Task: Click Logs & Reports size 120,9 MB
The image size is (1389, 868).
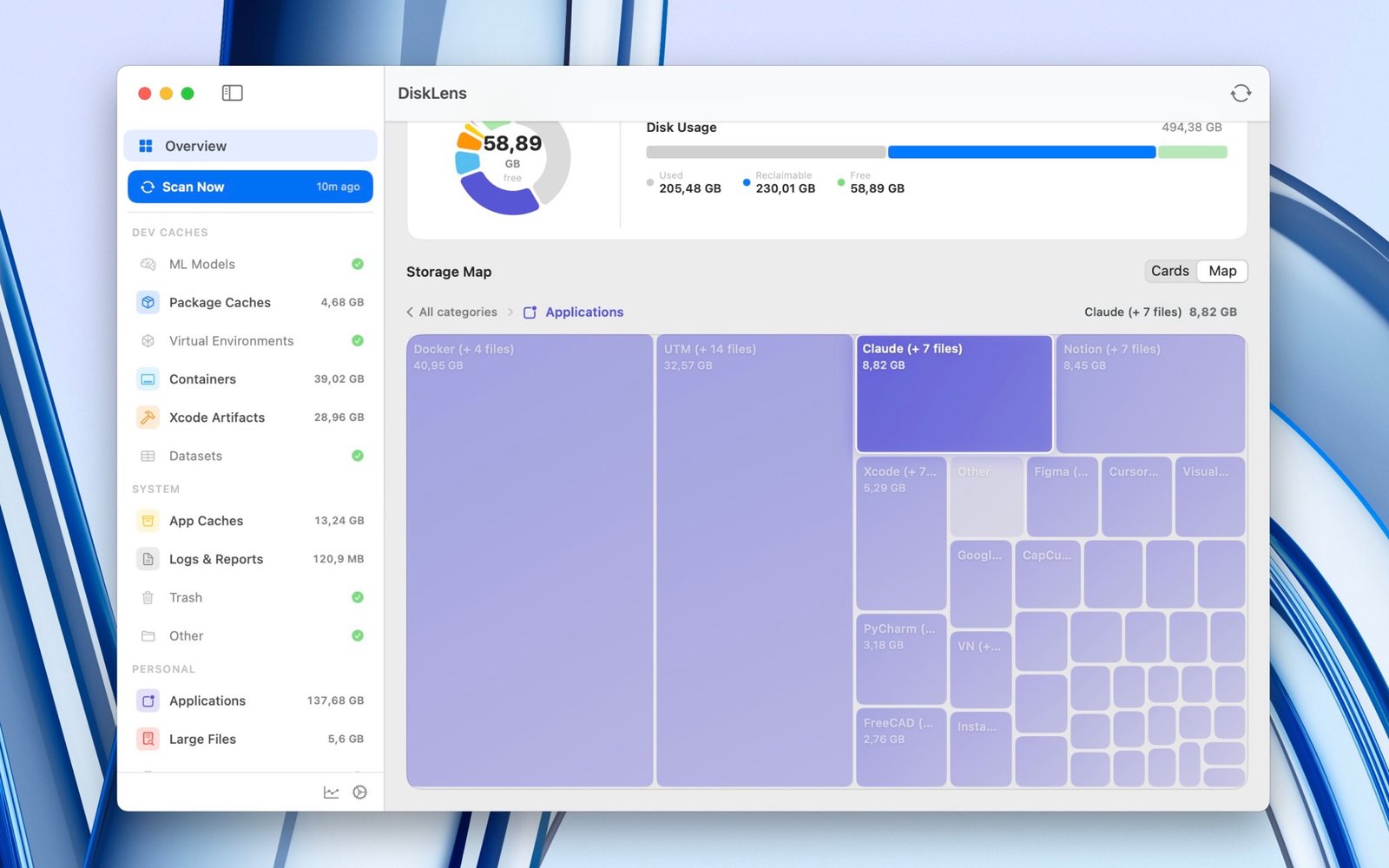Action: (x=338, y=559)
